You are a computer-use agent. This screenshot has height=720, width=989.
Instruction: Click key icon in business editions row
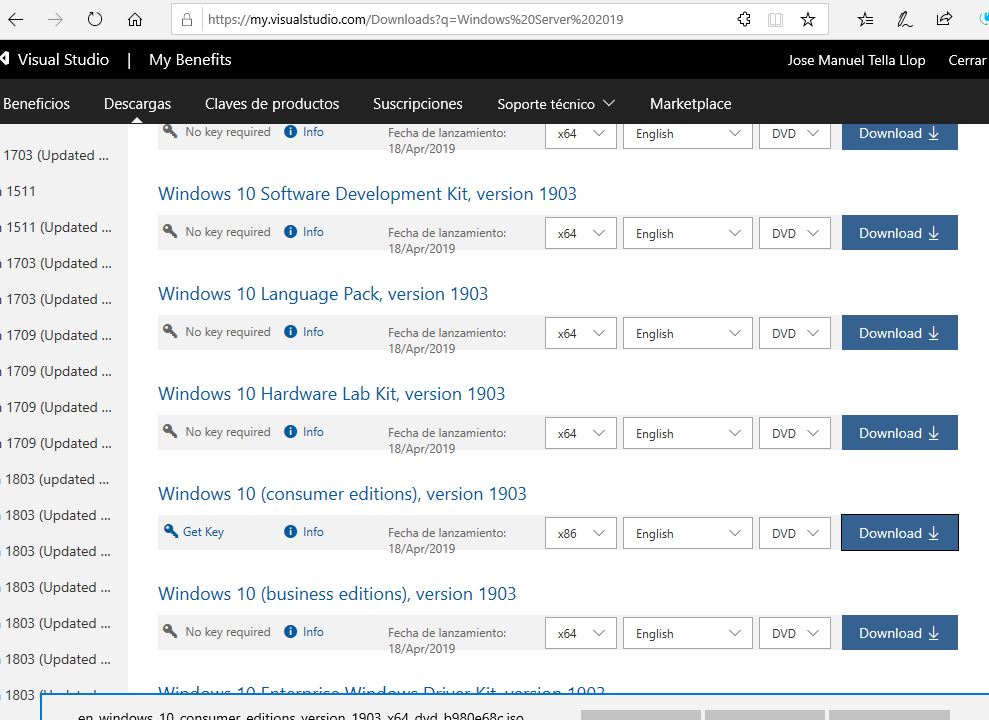(x=170, y=630)
